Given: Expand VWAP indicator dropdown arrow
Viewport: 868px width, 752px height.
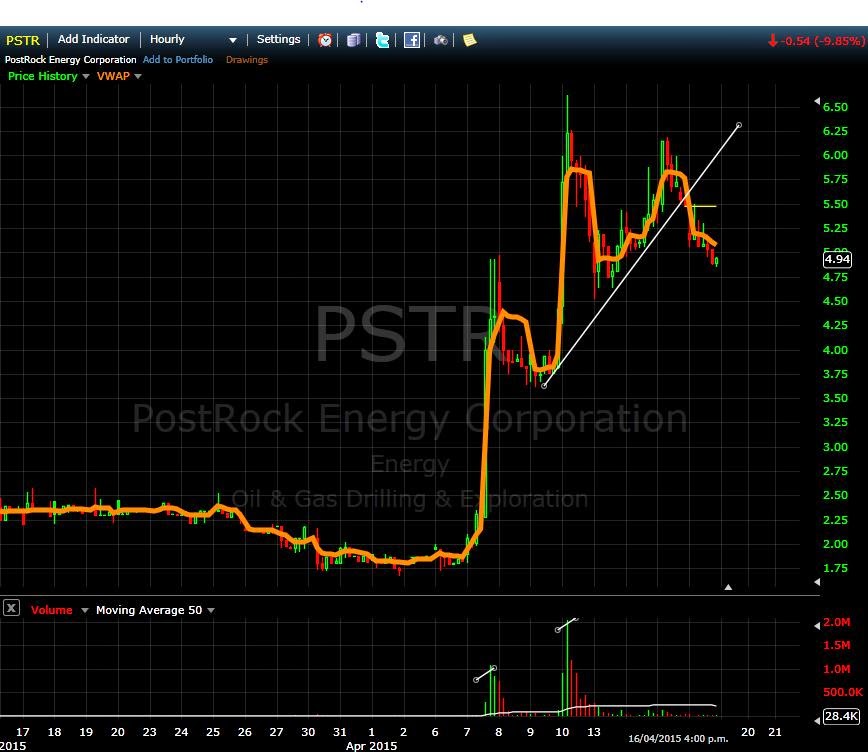Looking at the screenshot, I should click(138, 76).
